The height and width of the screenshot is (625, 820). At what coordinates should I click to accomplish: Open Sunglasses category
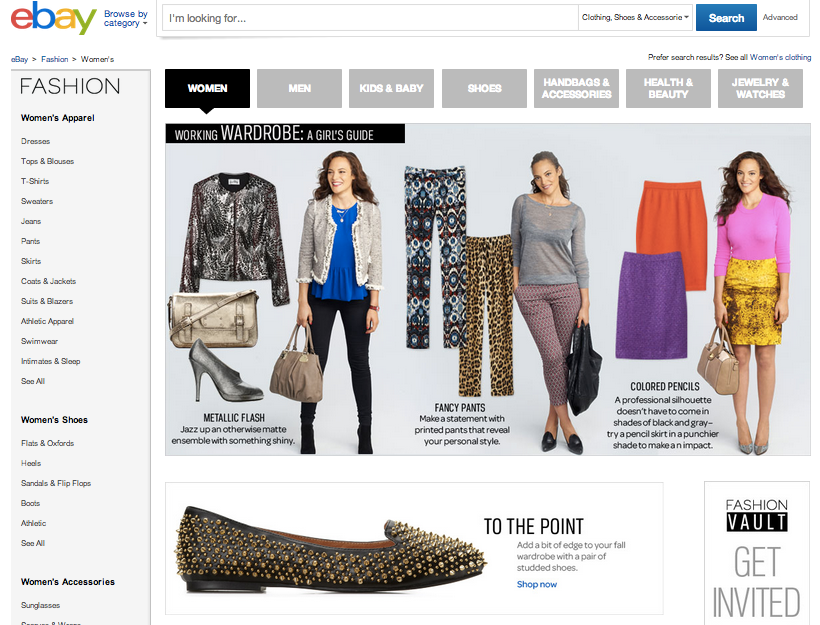[40, 605]
